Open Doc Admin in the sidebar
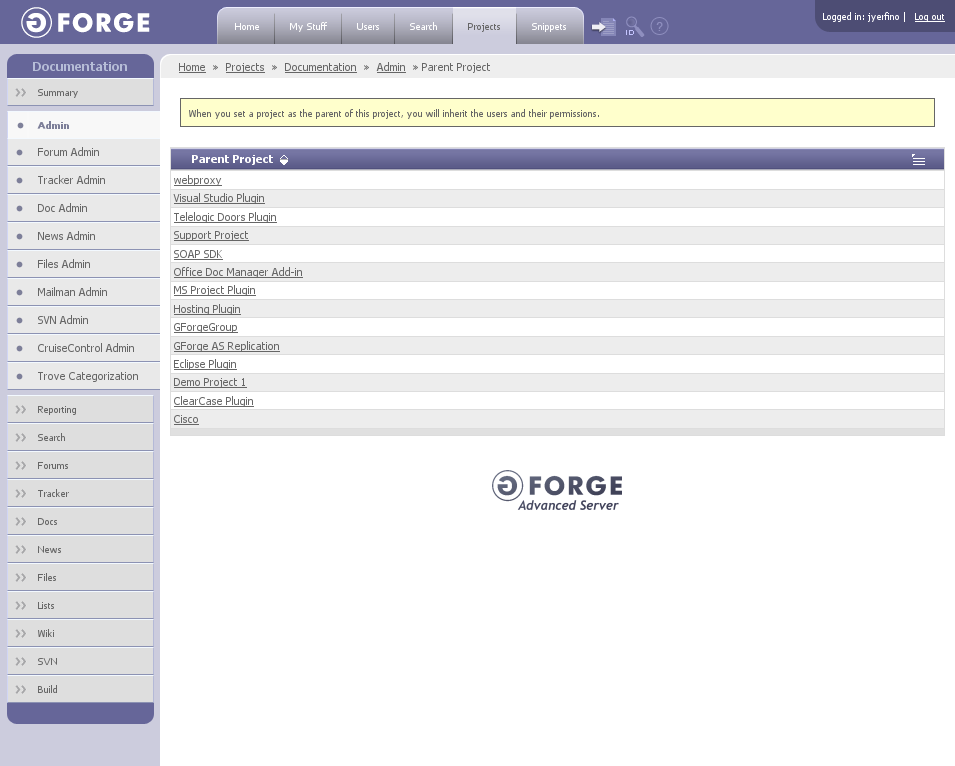 pyautogui.click(x=83, y=208)
